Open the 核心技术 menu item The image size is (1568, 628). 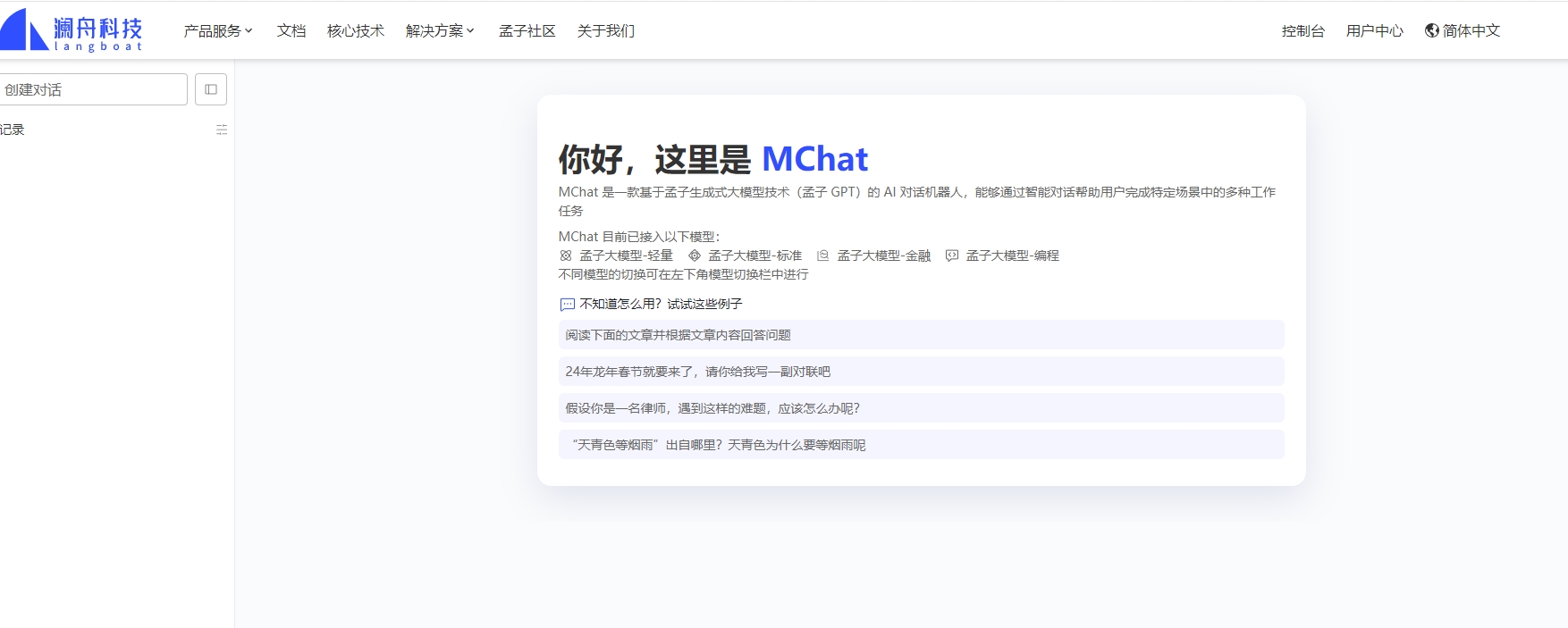(356, 30)
